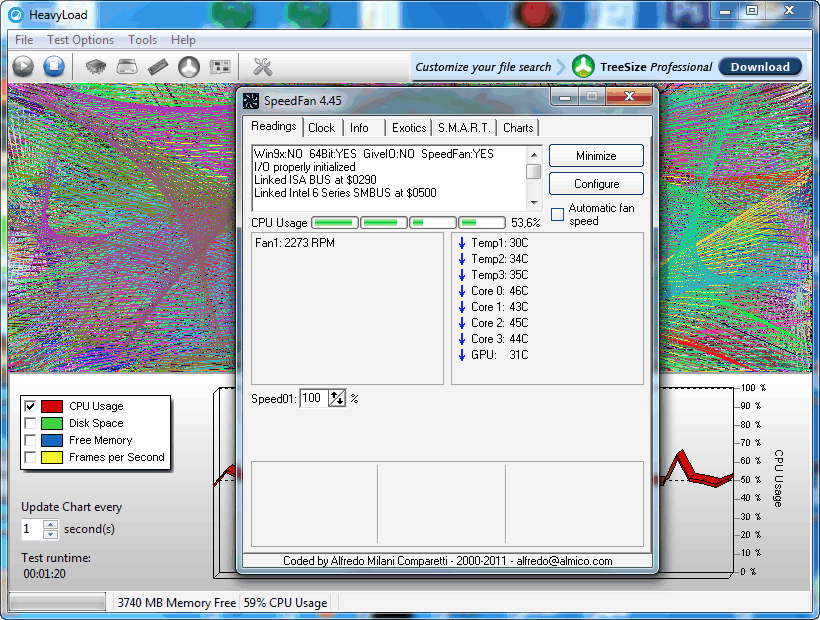
Task: Open the Test Options menu
Action: click(80, 40)
